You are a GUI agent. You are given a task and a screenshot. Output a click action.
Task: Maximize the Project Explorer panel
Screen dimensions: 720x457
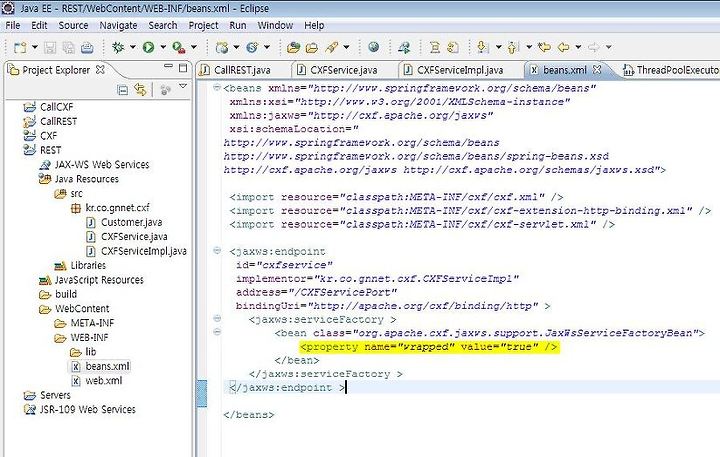click(183, 68)
